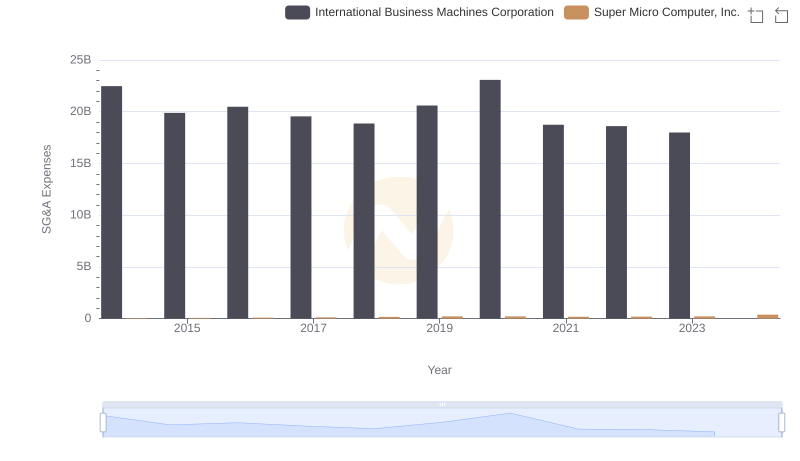This screenshot has height=461, width=800.
Task: Toggle Super Micro Computer, Inc. legend series
Action: [x=652, y=12]
